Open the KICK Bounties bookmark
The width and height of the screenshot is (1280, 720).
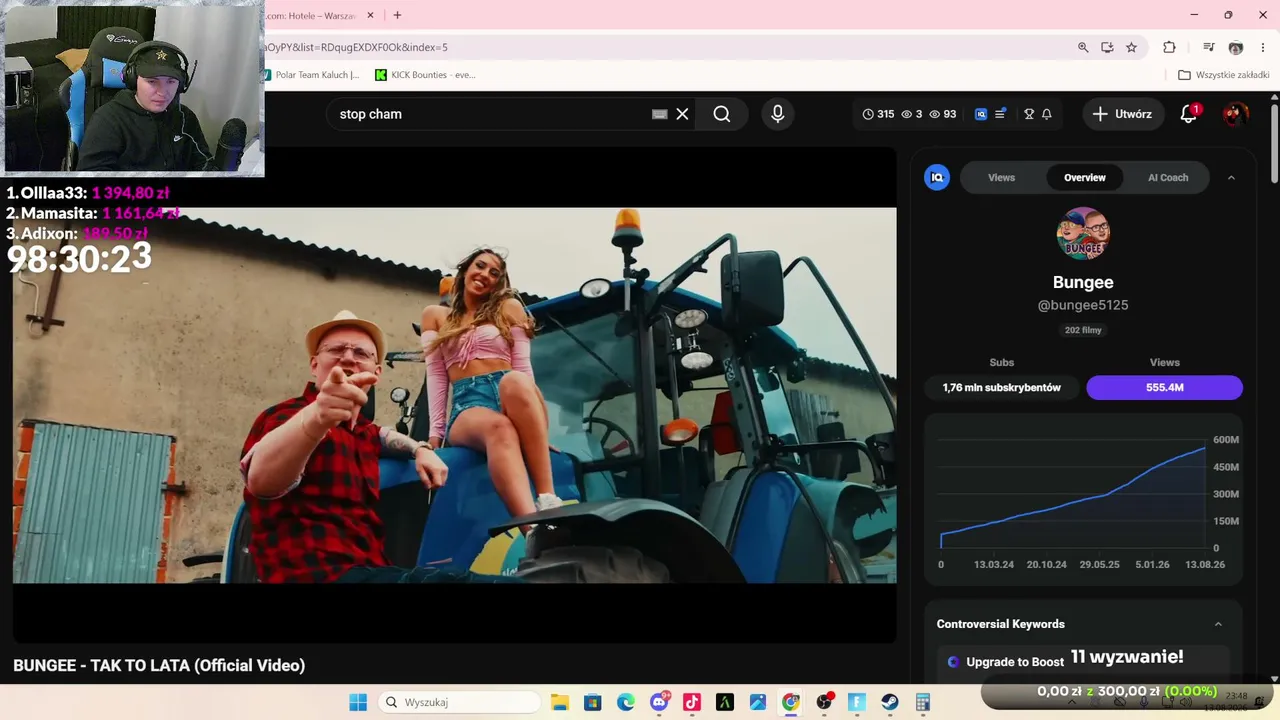[425, 75]
